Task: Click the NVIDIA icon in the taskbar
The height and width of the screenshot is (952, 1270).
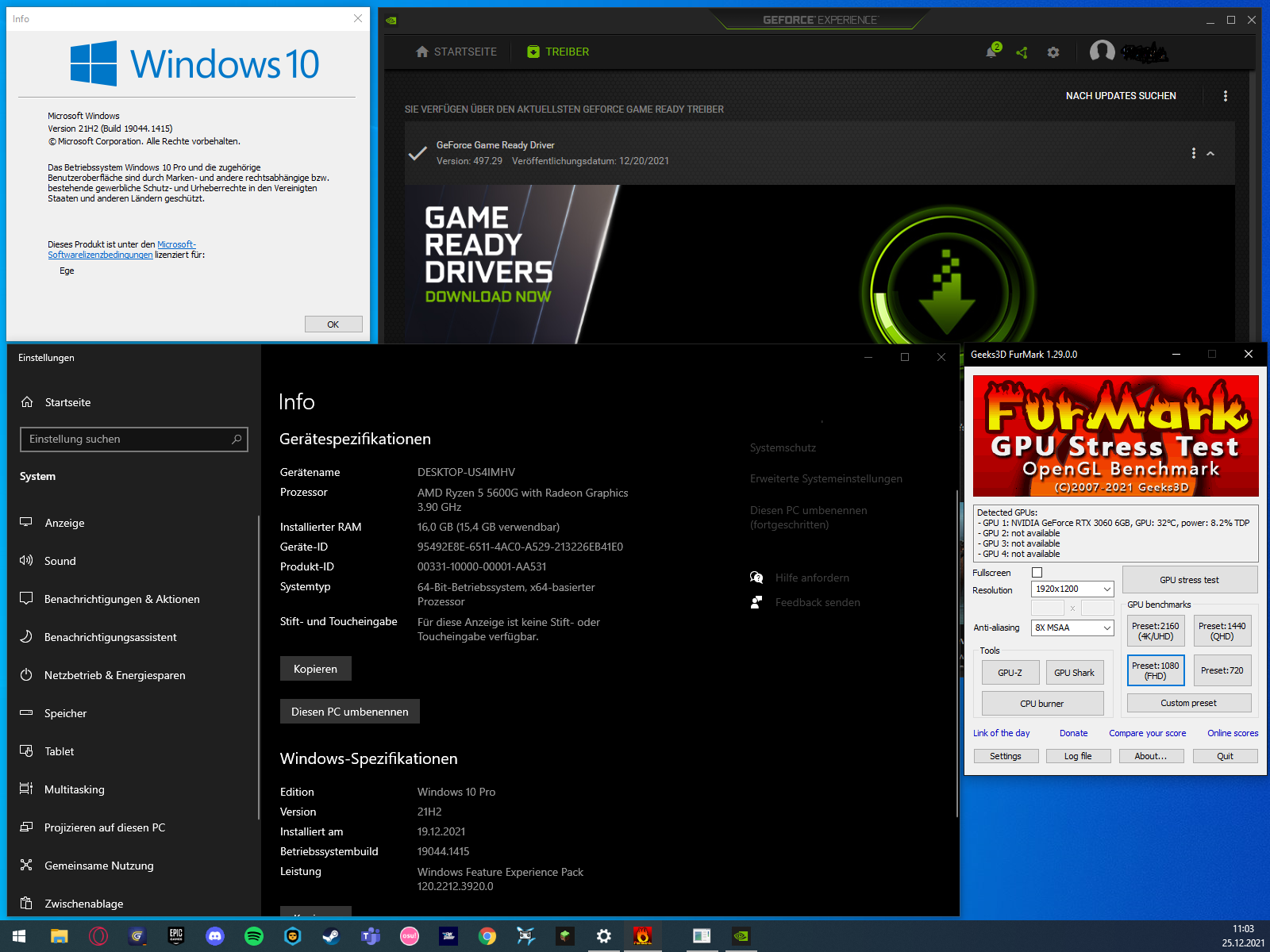Action: pyautogui.click(x=741, y=936)
